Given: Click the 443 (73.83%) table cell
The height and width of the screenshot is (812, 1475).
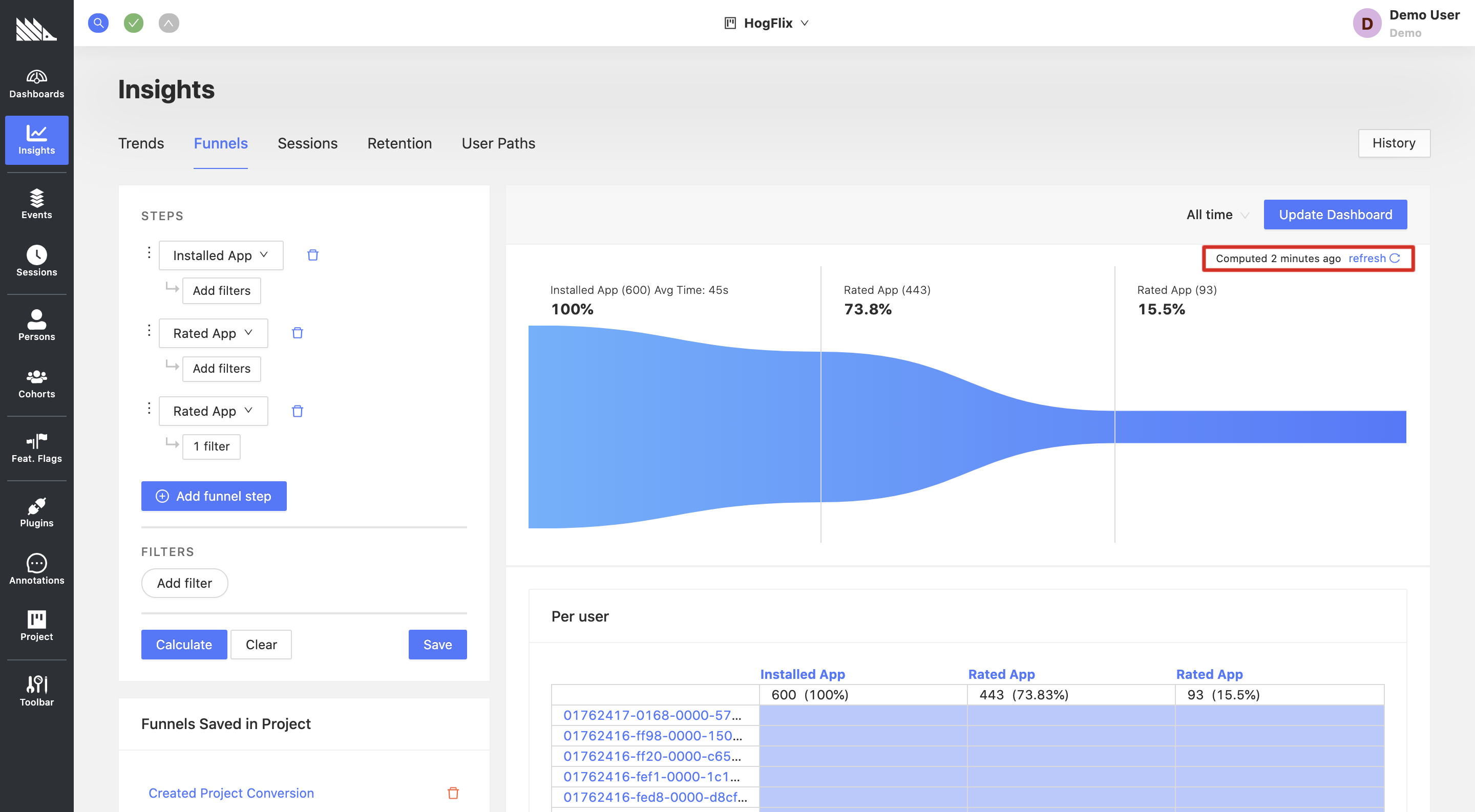Looking at the screenshot, I should pos(1071,695).
